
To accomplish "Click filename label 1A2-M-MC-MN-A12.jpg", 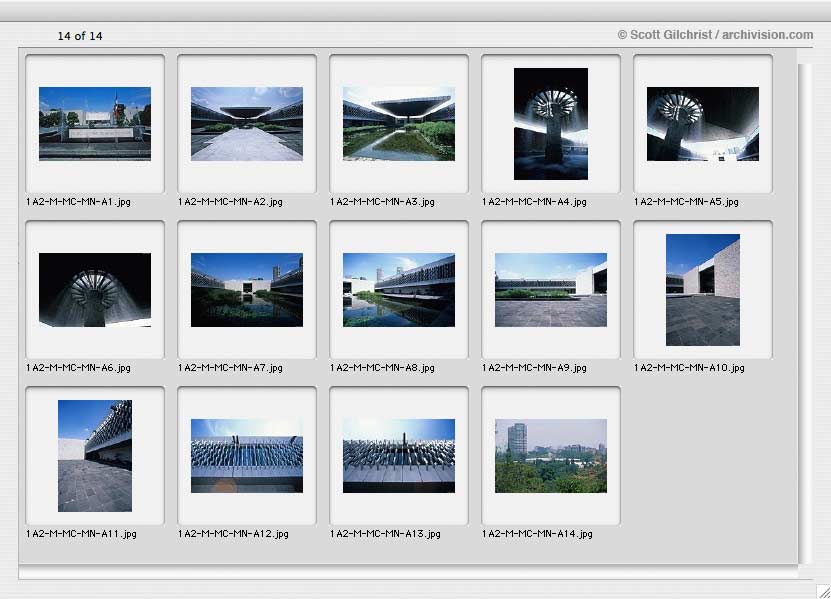I will (x=233, y=534).
